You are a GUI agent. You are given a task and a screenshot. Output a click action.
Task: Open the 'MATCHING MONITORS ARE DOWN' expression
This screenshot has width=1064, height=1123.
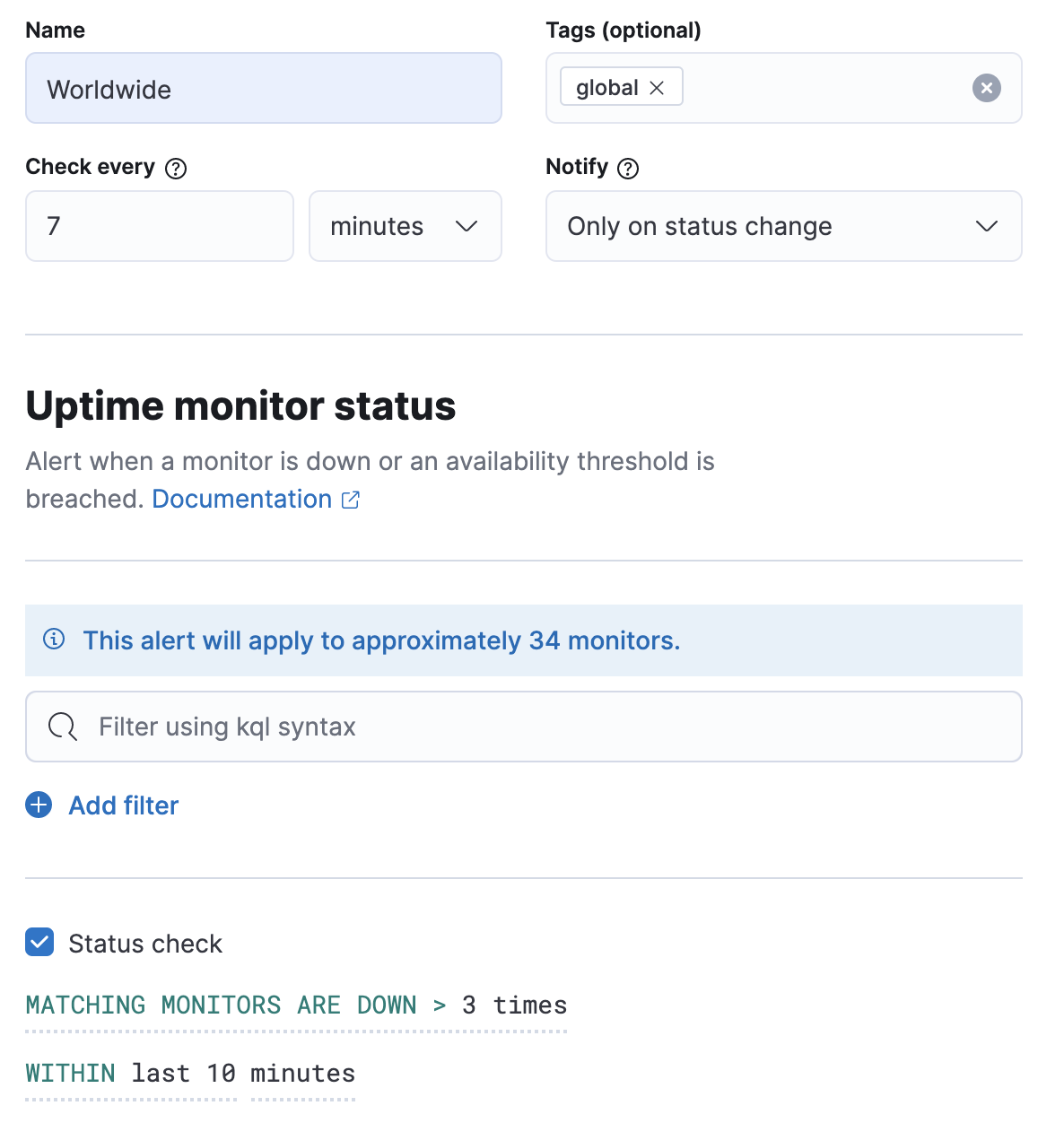(222, 1005)
